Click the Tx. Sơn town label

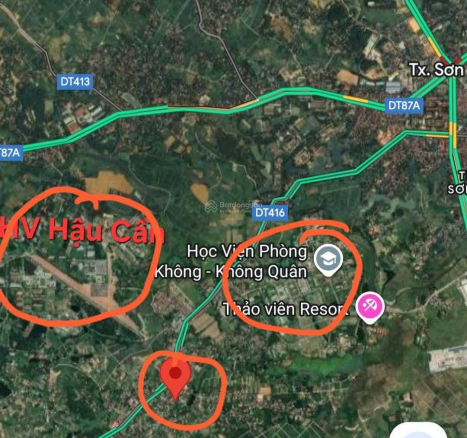pyautogui.click(x=436, y=70)
